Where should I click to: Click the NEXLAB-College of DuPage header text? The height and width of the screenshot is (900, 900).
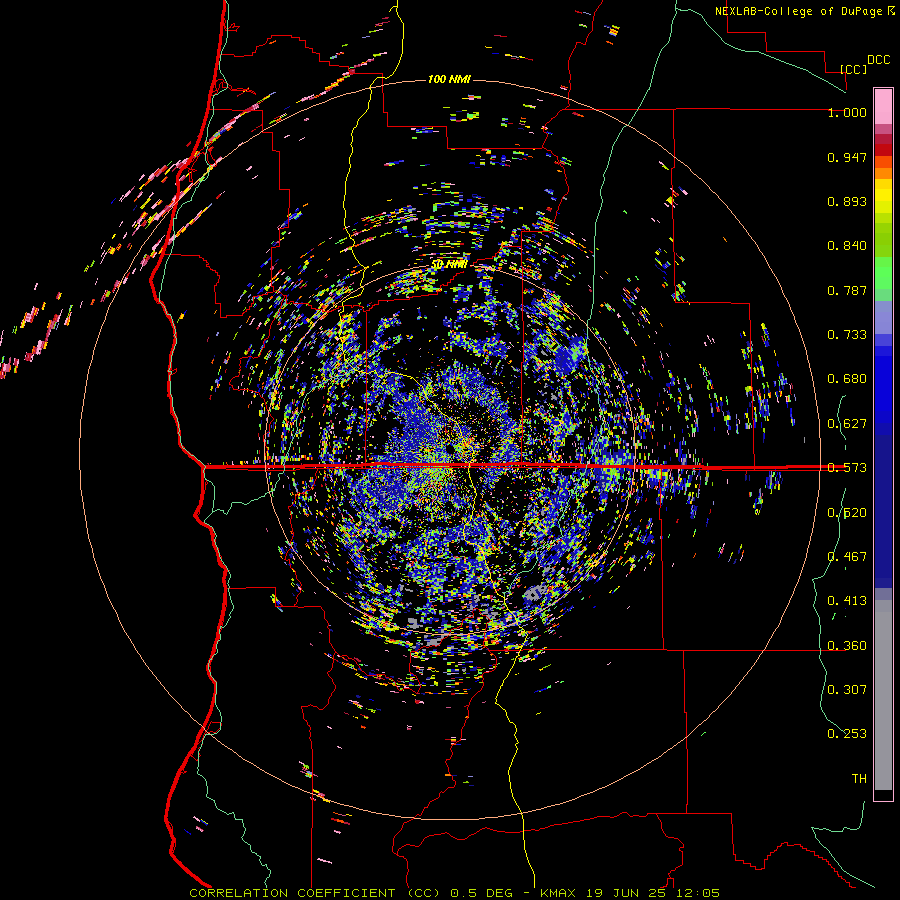(x=804, y=11)
